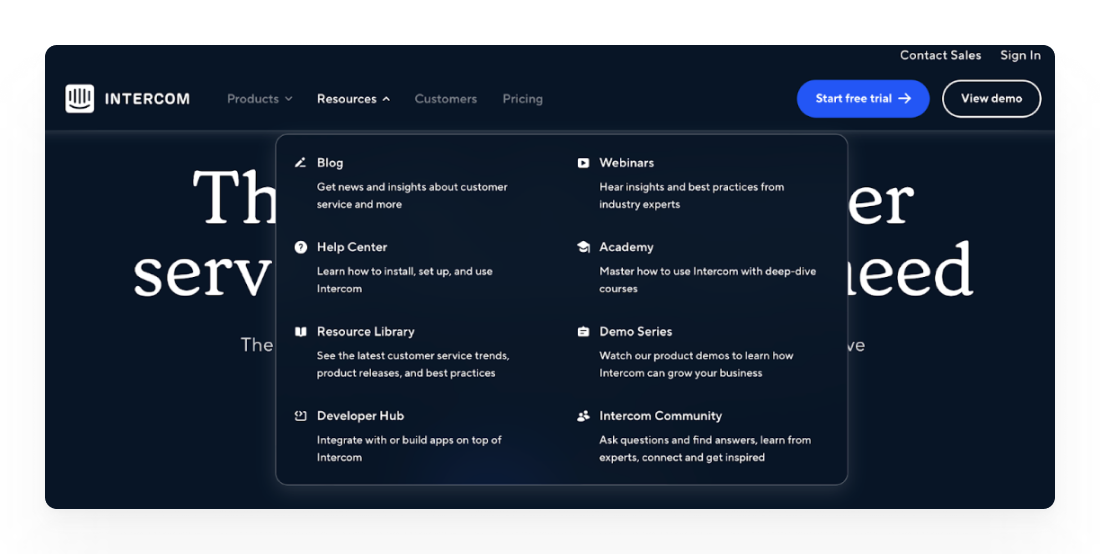The width and height of the screenshot is (1100, 554).
Task: Click the Intercom Community people icon
Action: click(x=583, y=416)
